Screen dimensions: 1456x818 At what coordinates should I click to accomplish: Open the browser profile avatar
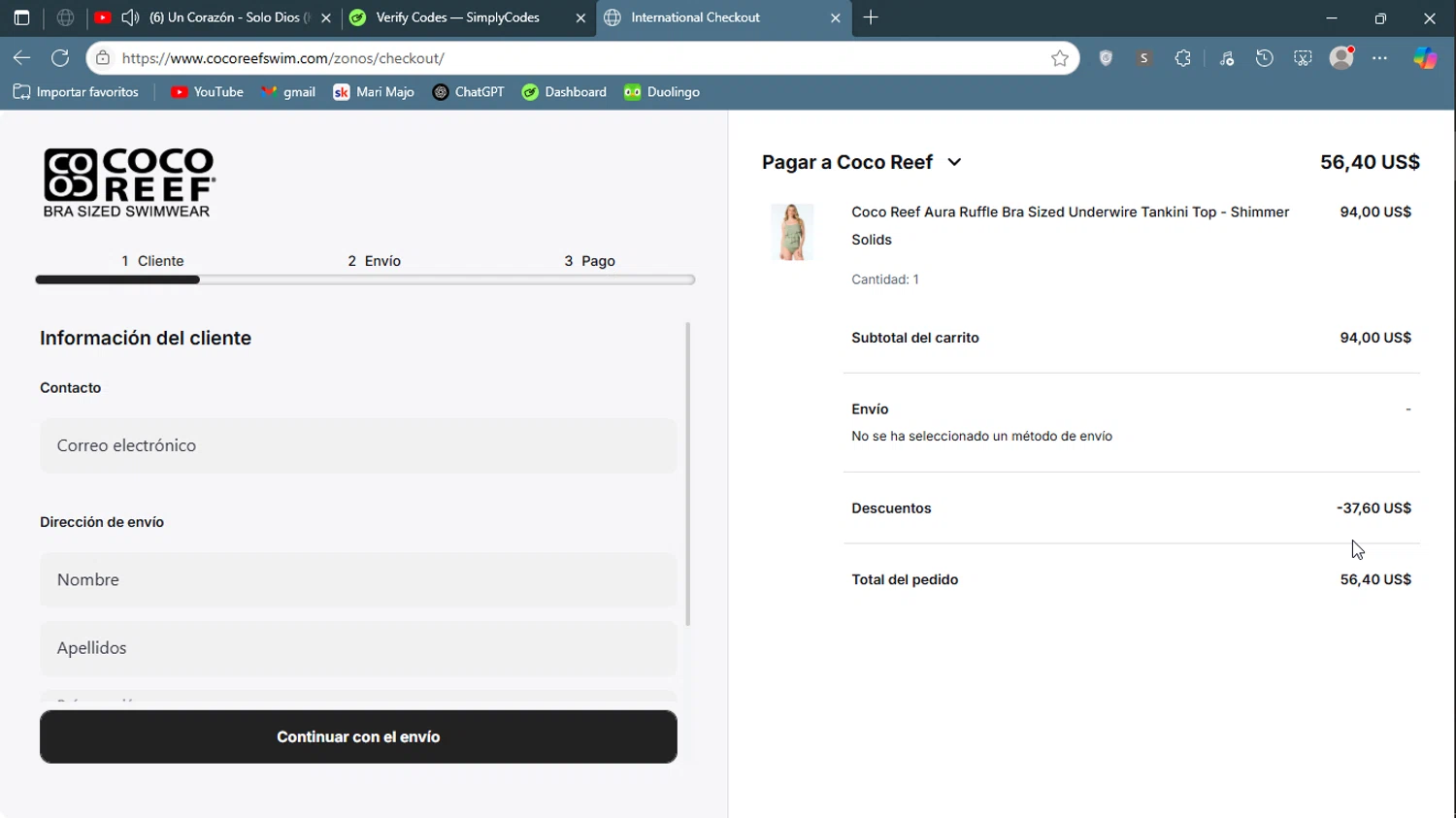1341,58
